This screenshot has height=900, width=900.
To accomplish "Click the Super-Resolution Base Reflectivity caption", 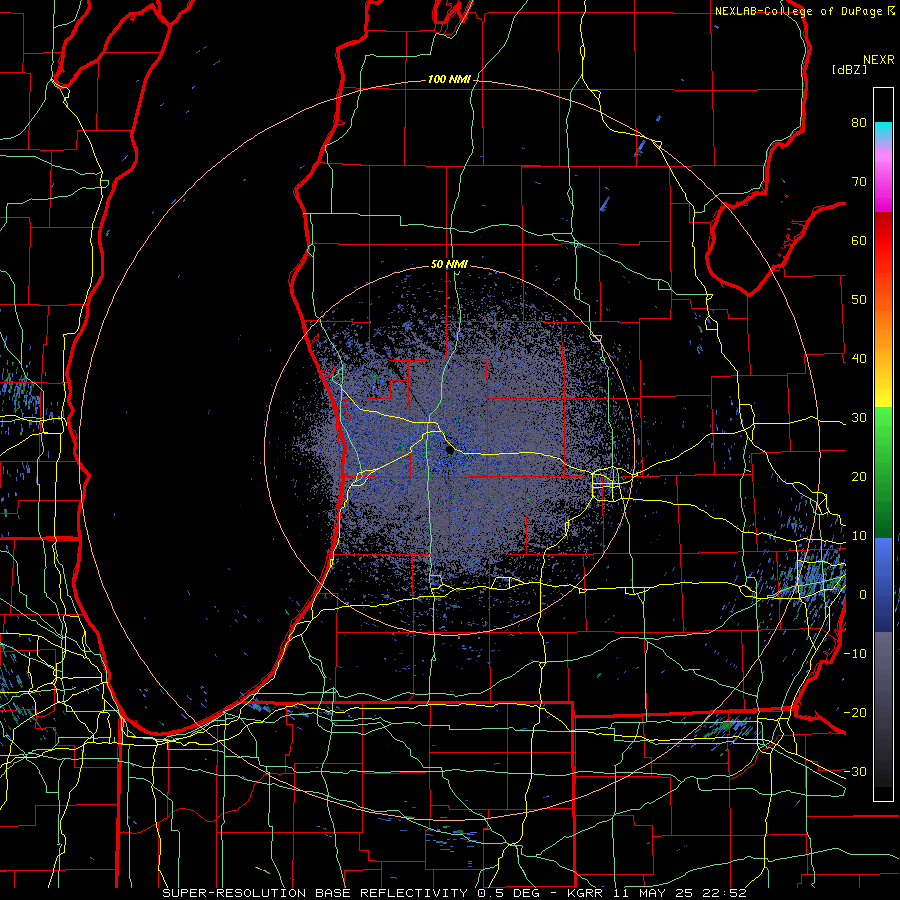I will [454, 893].
